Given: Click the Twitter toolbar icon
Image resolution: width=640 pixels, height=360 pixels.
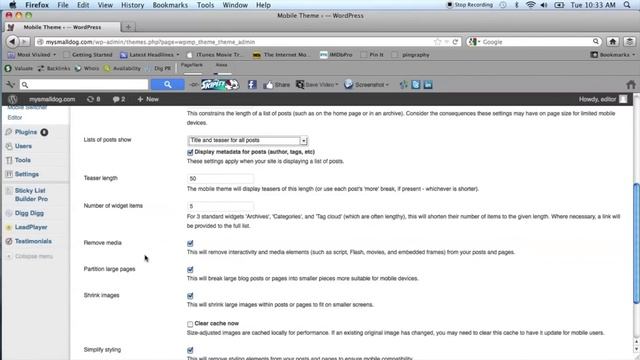Looking at the screenshot, I should [x=416, y=84].
